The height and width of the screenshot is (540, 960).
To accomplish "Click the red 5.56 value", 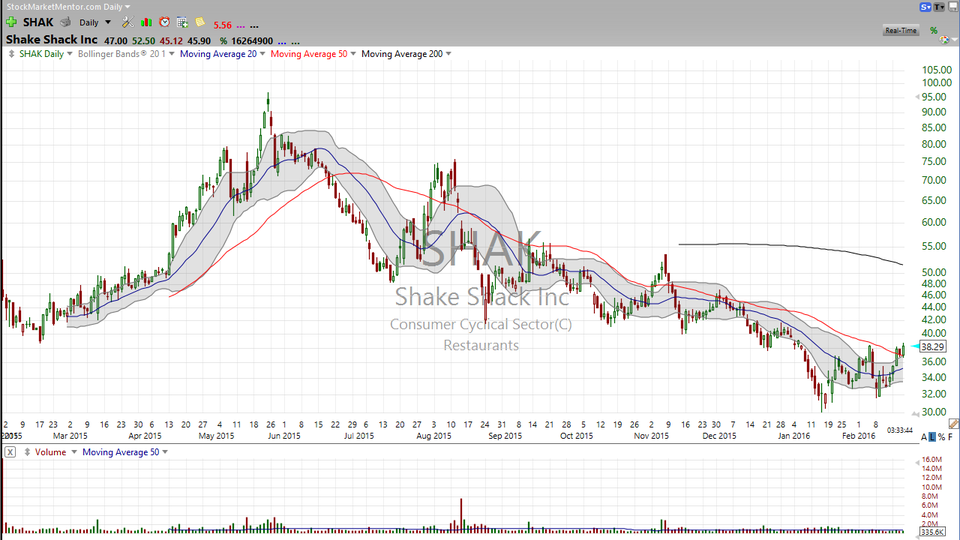I will tap(222, 25).
